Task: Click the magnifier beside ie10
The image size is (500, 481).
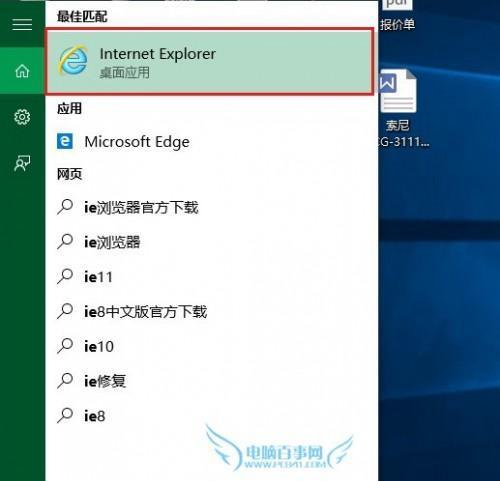Action: pos(65,346)
